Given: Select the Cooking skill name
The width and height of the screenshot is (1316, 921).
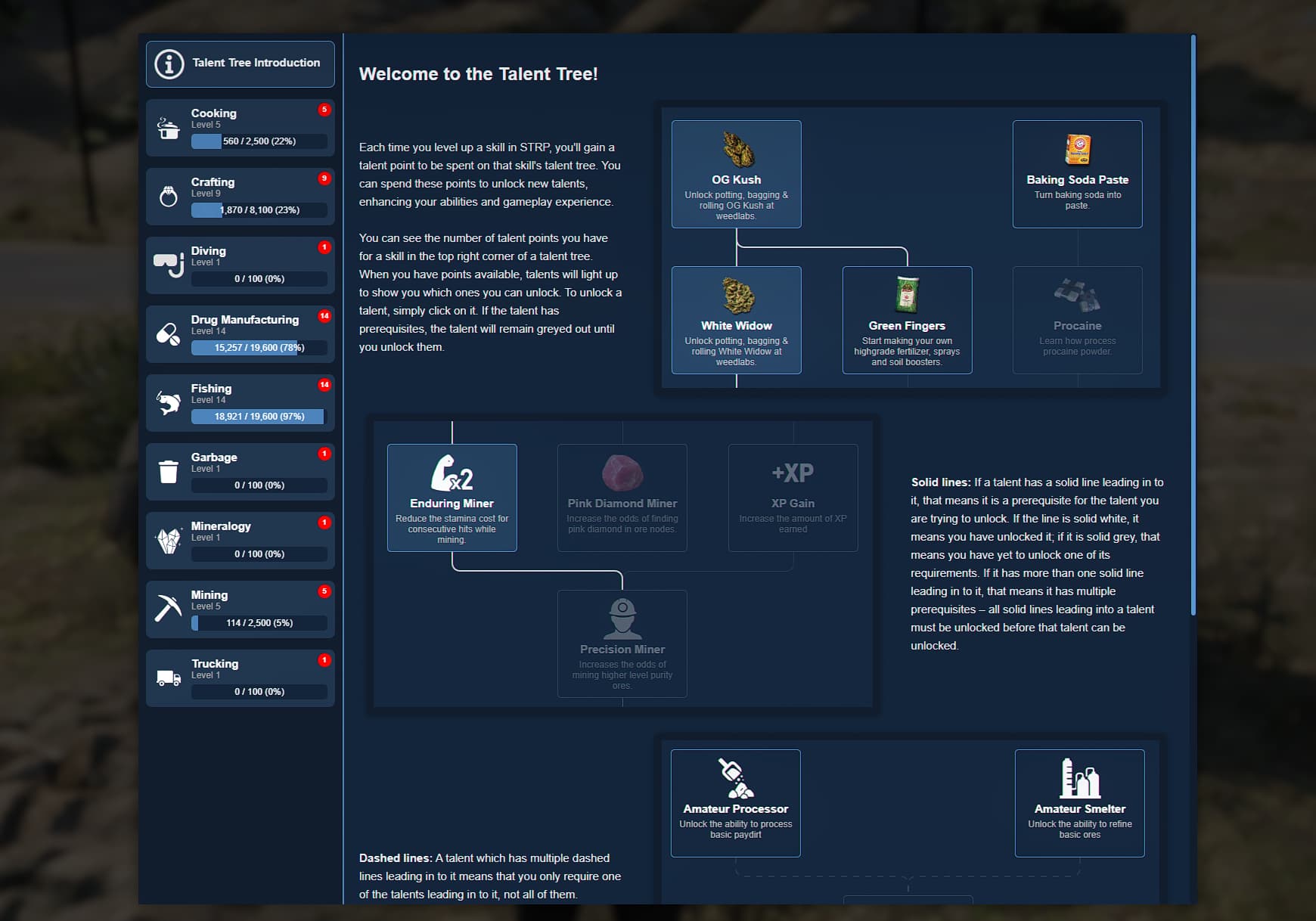Looking at the screenshot, I should 214,113.
